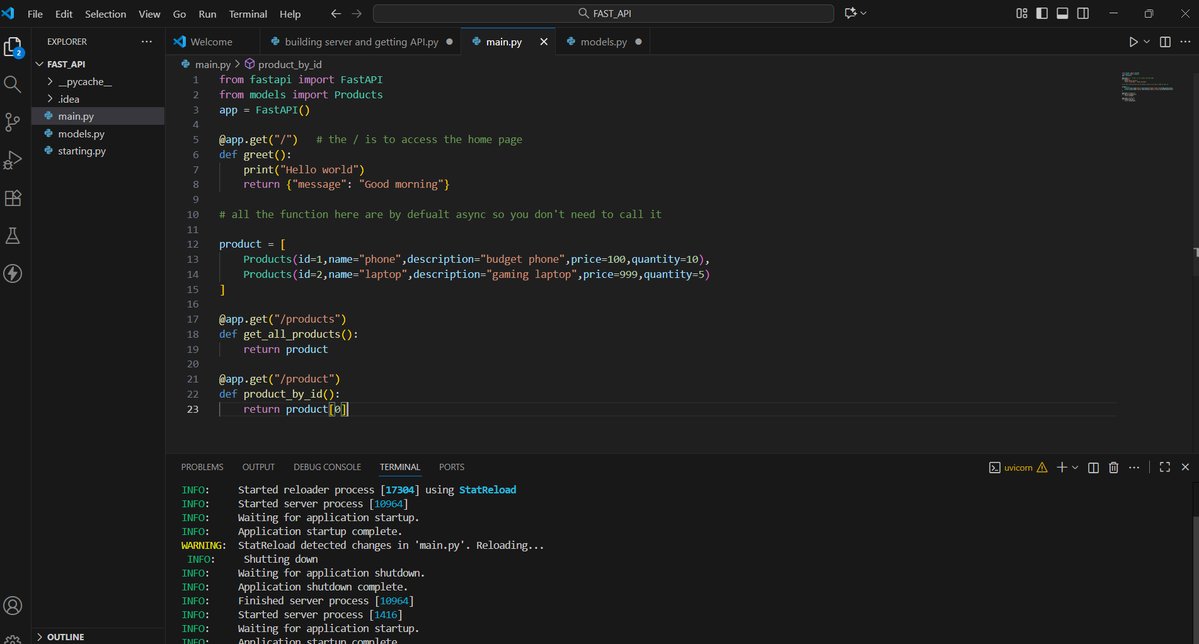Expand the __pycache__ folder

tap(98, 82)
